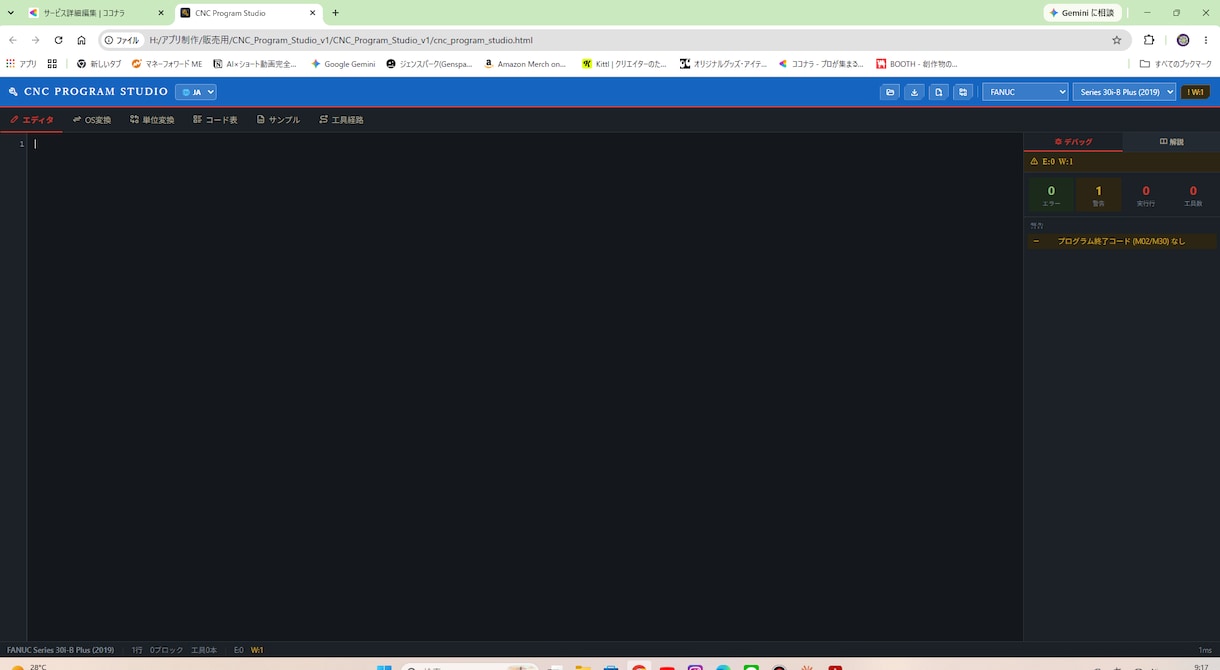Open the 単位変換 tab

click(152, 120)
